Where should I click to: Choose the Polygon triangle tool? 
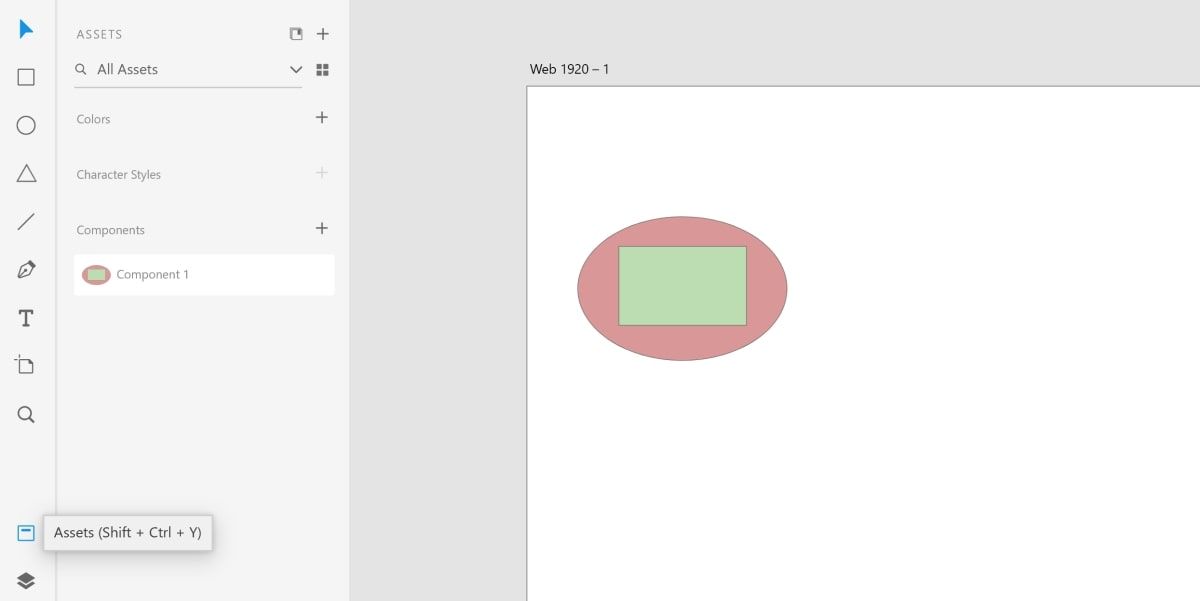[x=26, y=173]
